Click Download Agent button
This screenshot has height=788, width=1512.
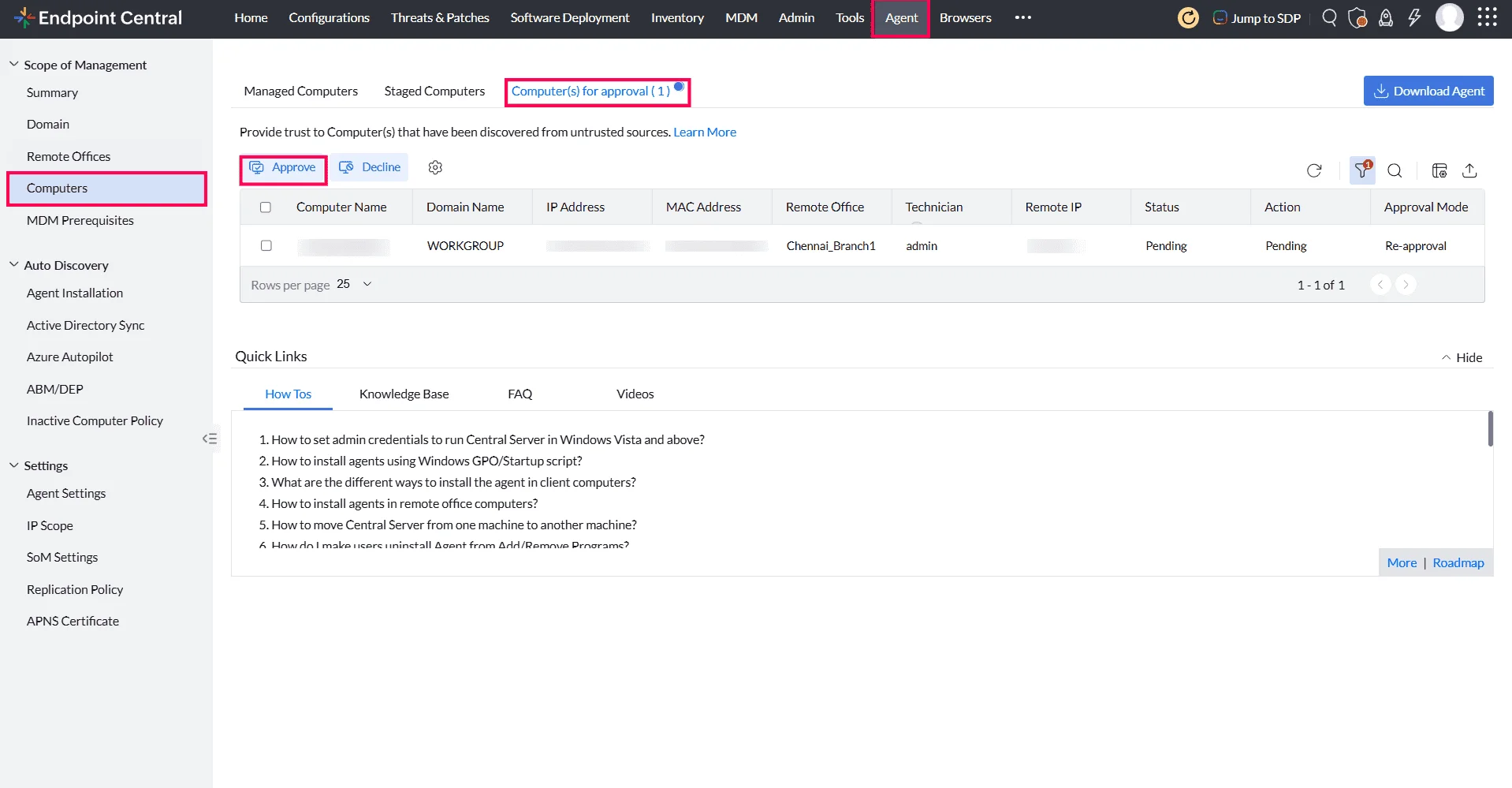pyautogui.click(x=1428, y=91)
